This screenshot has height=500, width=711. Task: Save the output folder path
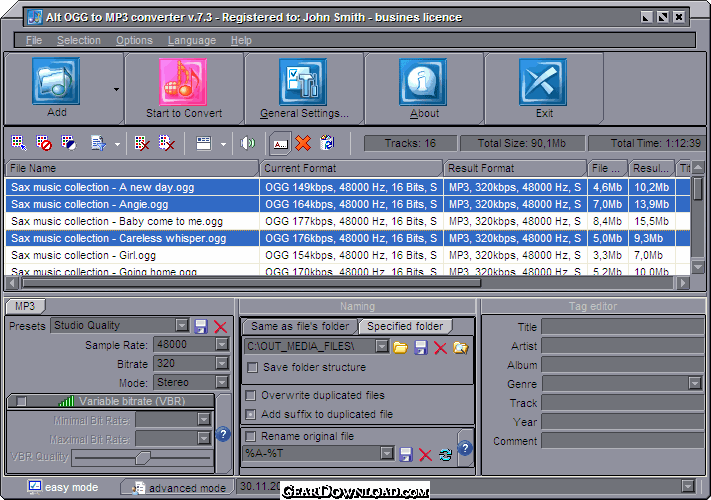(x=421, y=348)
